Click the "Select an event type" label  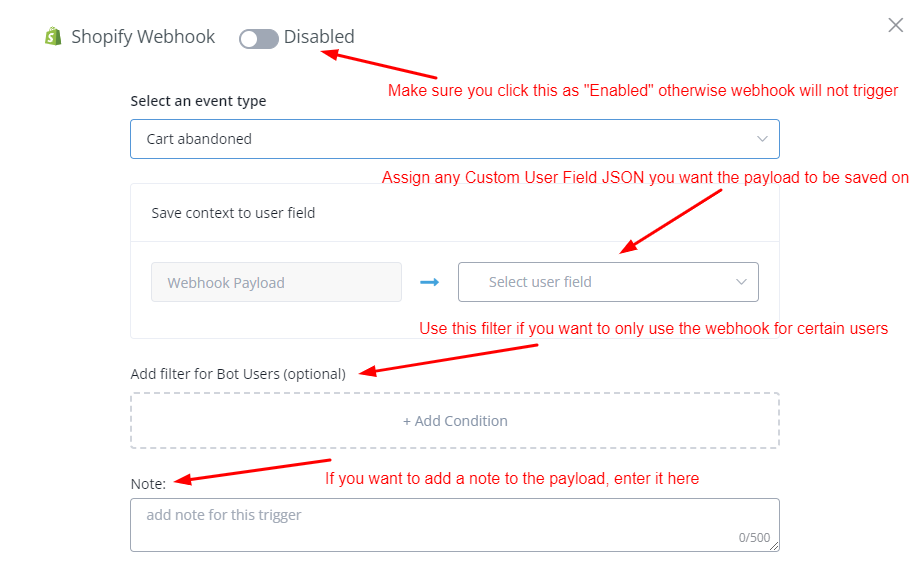(x=198, y=101)
